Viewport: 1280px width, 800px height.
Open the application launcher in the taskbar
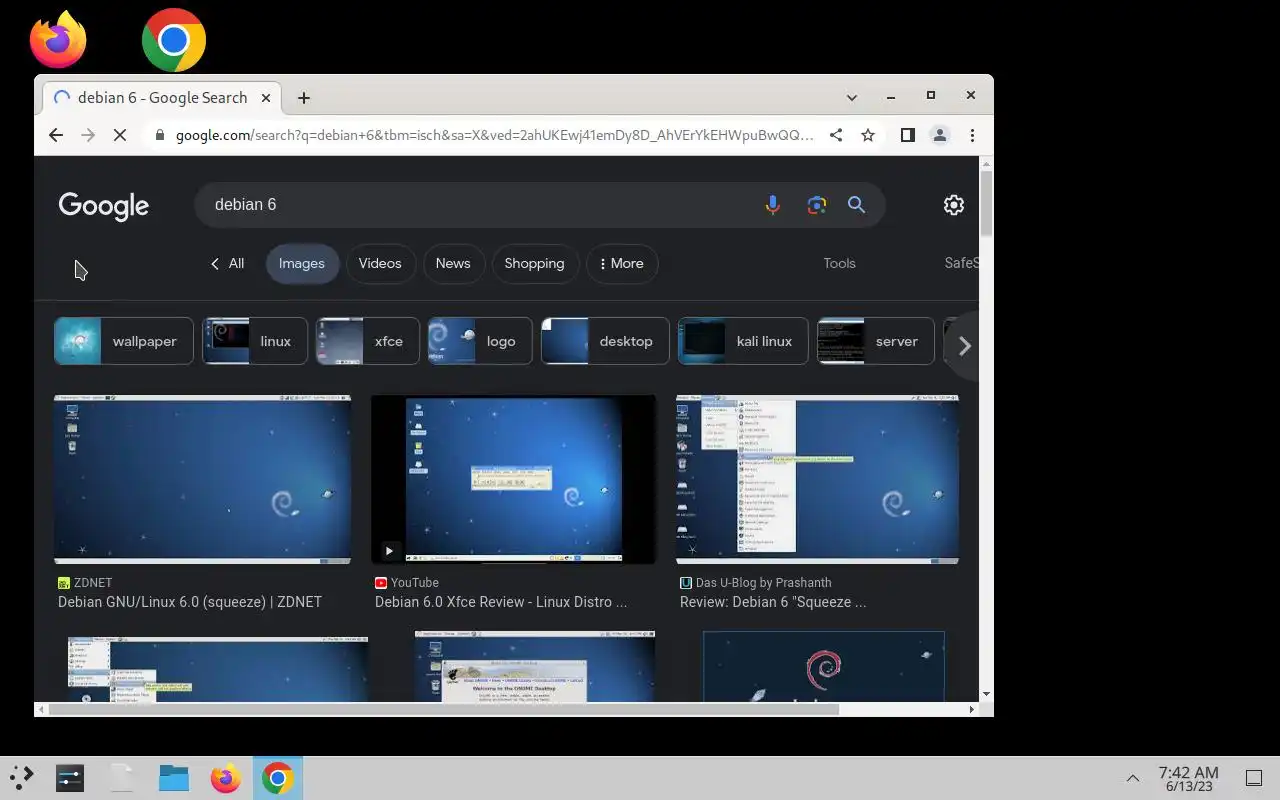click(21, 777)
